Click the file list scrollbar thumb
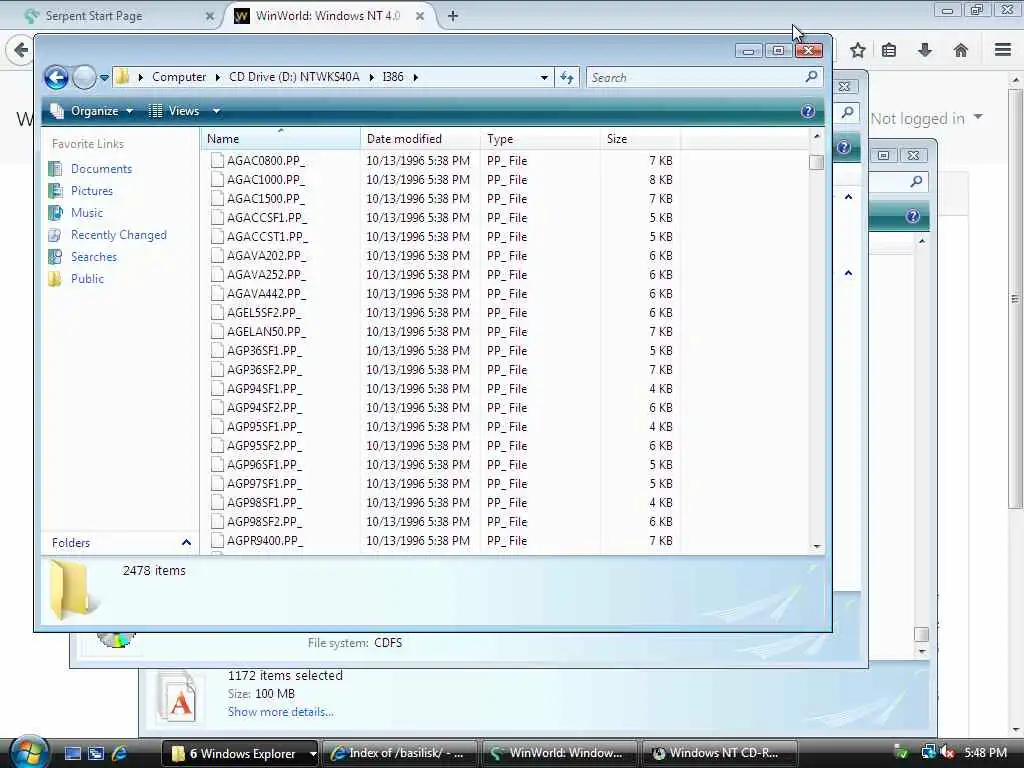This screenshot has height=768, width=1024. pyautogui.click(x=816, y=162)
